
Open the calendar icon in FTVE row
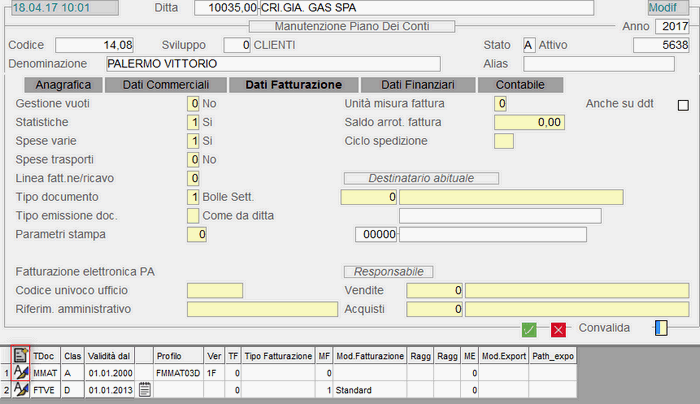pyautogui.click(x=144, y=389)
